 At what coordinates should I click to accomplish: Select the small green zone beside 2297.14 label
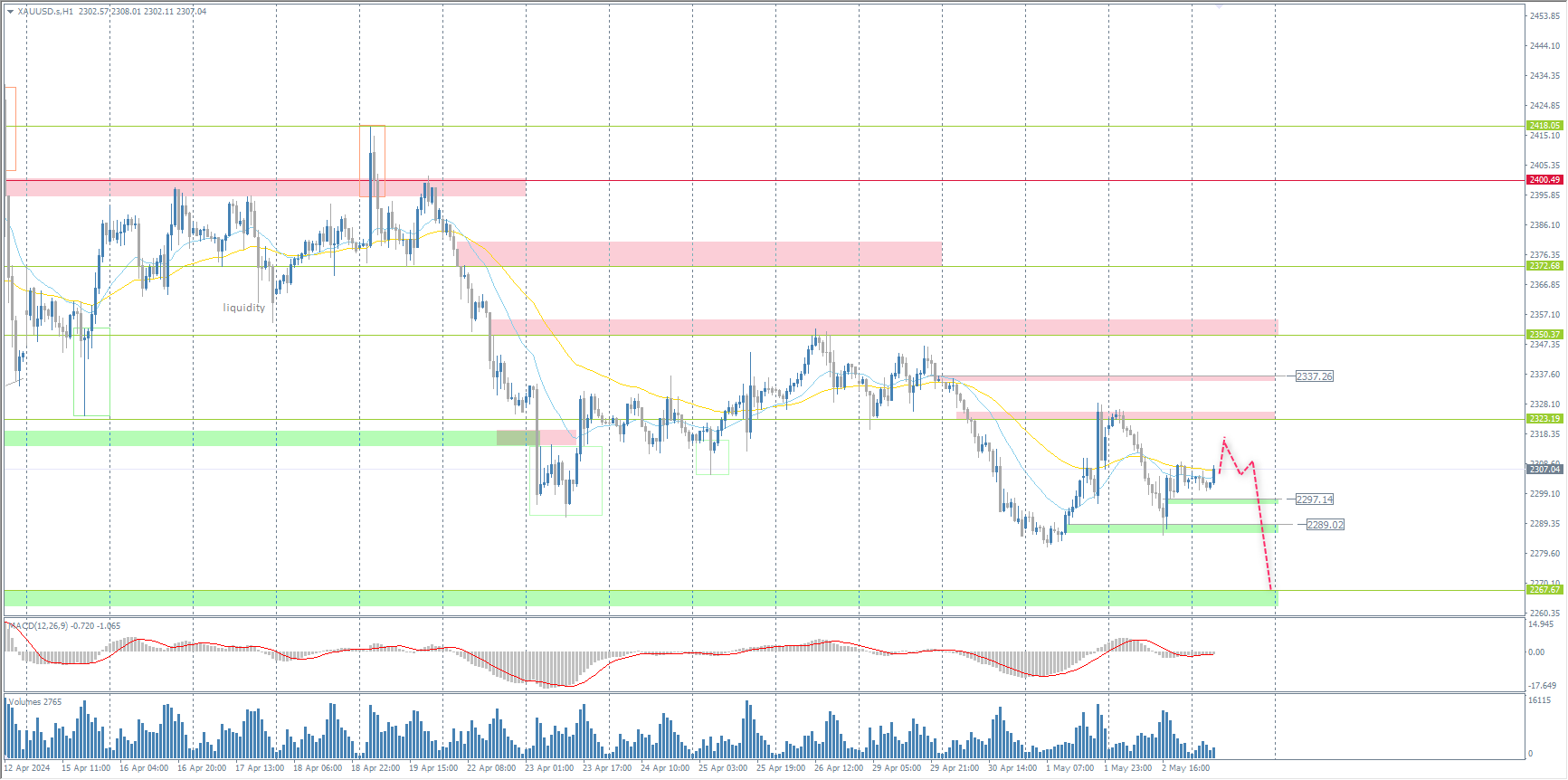(1223, 500)
